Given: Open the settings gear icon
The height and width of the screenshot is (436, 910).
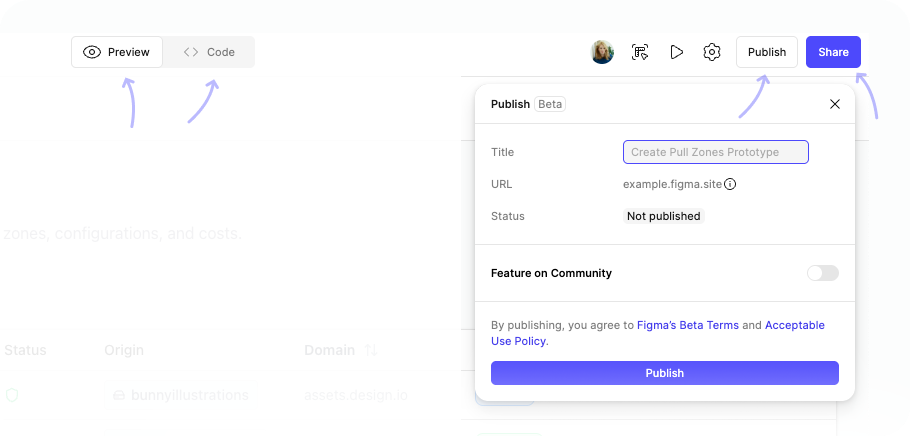Looking at the screenshot, I should [x=712, y=52].
